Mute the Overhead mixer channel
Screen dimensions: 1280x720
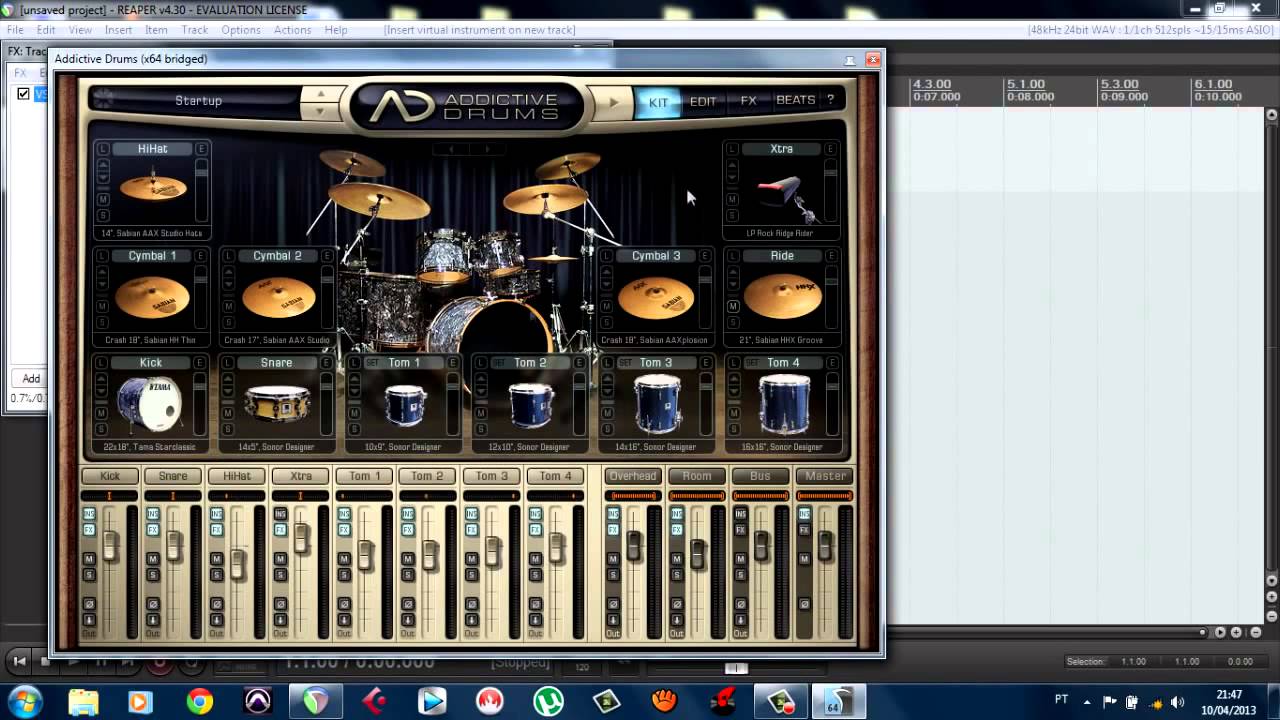(613, 559)
